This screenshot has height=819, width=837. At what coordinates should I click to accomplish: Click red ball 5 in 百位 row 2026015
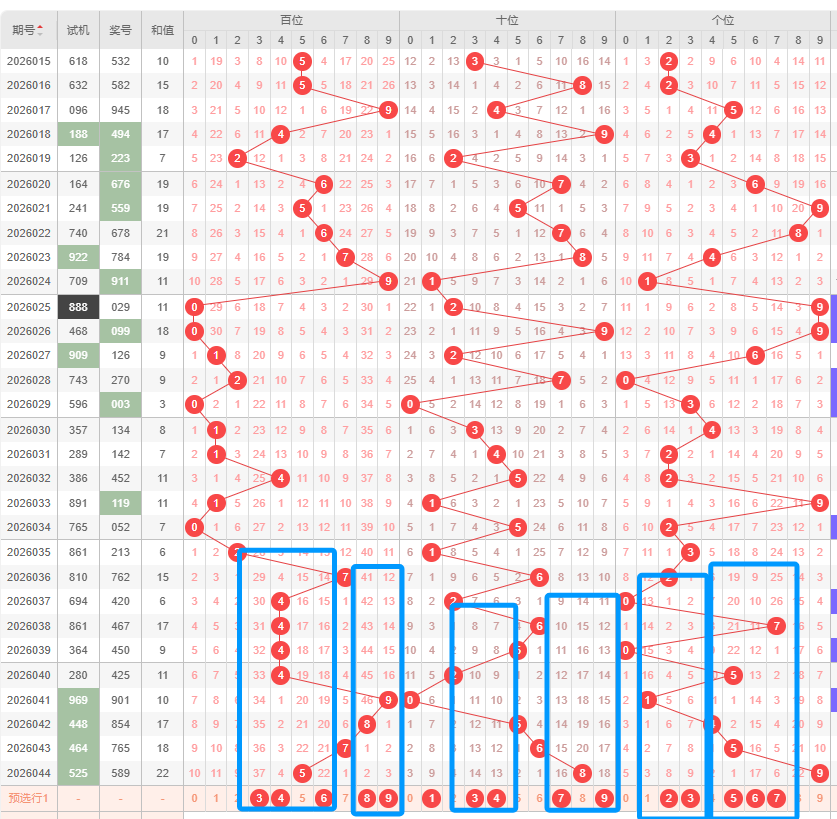click(302, 61)
